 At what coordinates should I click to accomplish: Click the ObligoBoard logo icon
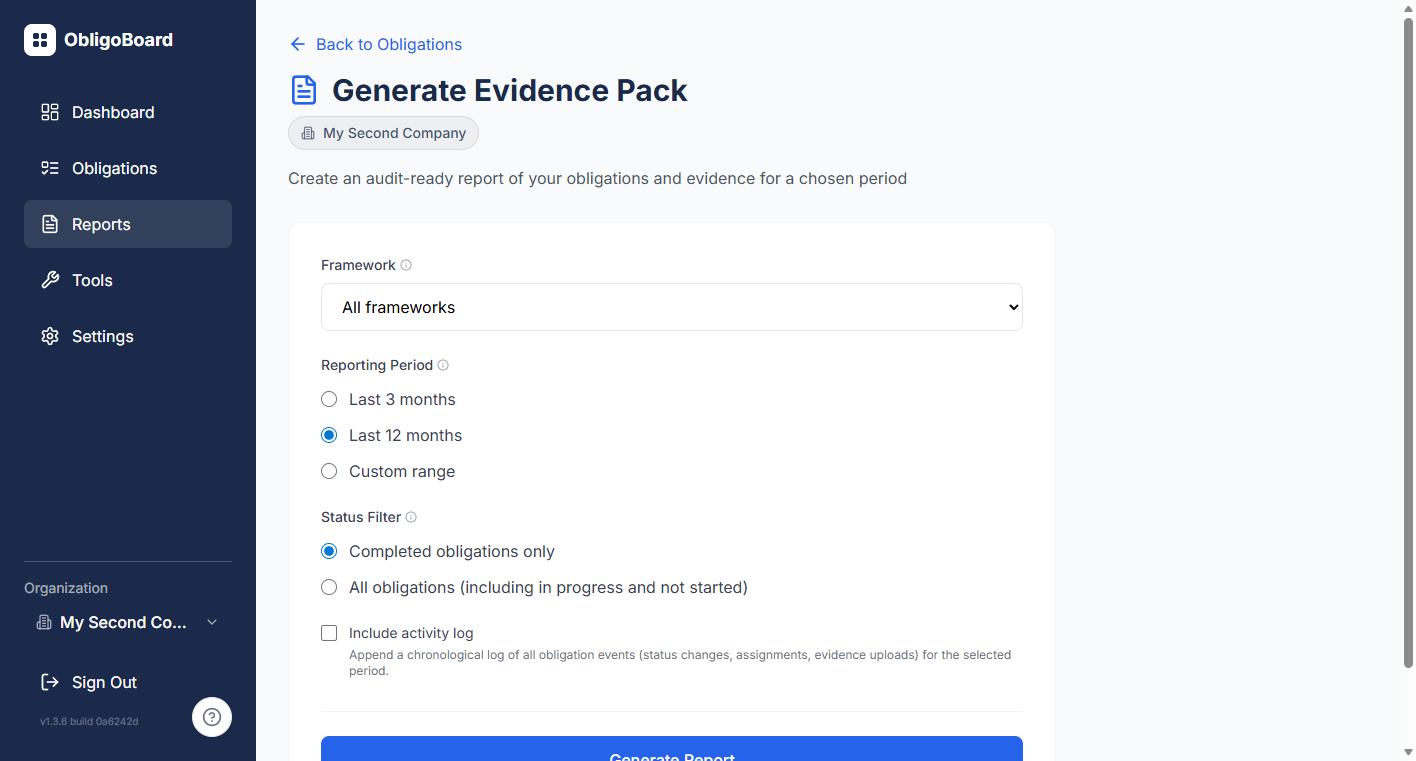click(40, 40)
